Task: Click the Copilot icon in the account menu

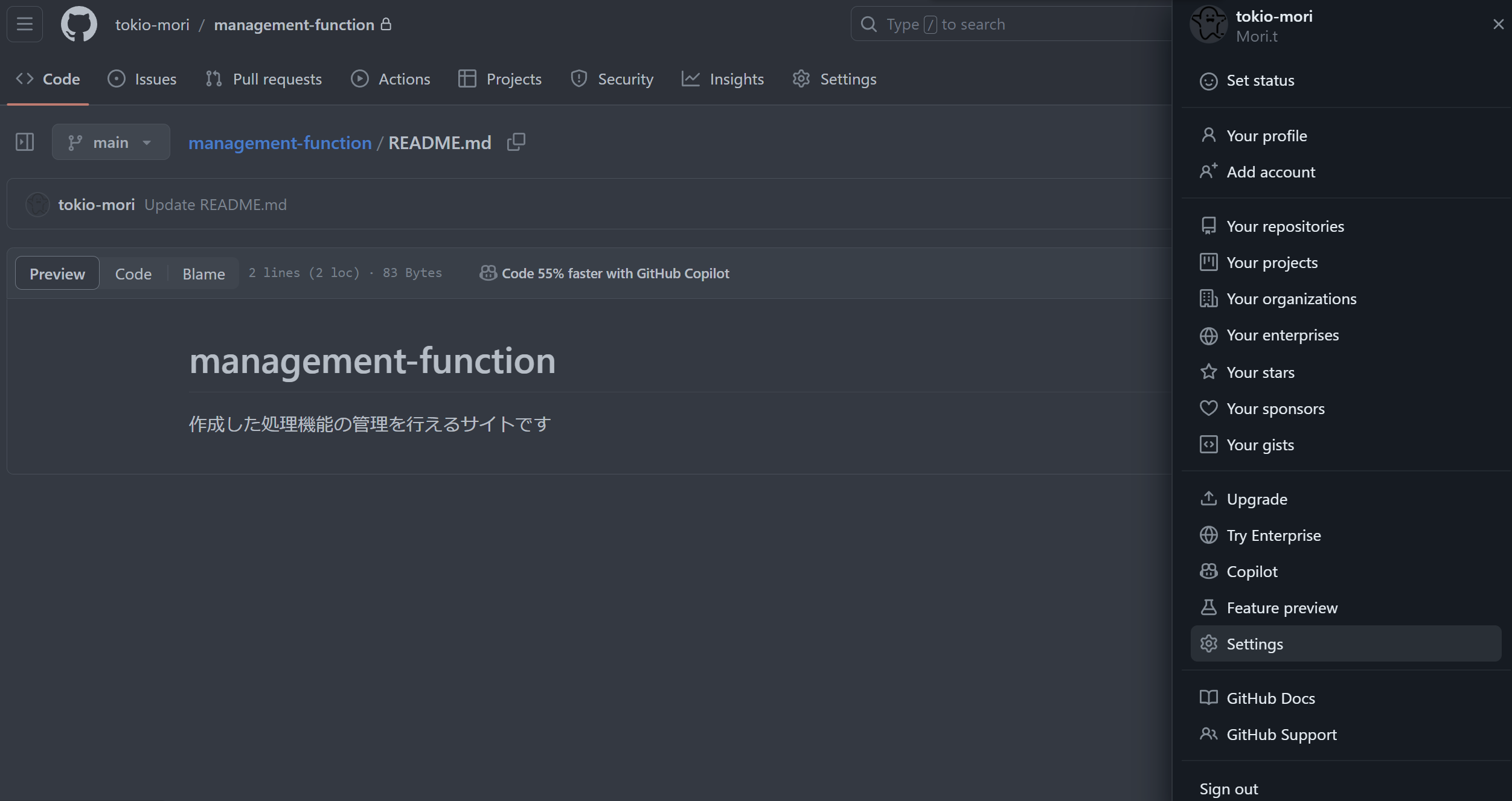Action: click(x=1209, y=571)
